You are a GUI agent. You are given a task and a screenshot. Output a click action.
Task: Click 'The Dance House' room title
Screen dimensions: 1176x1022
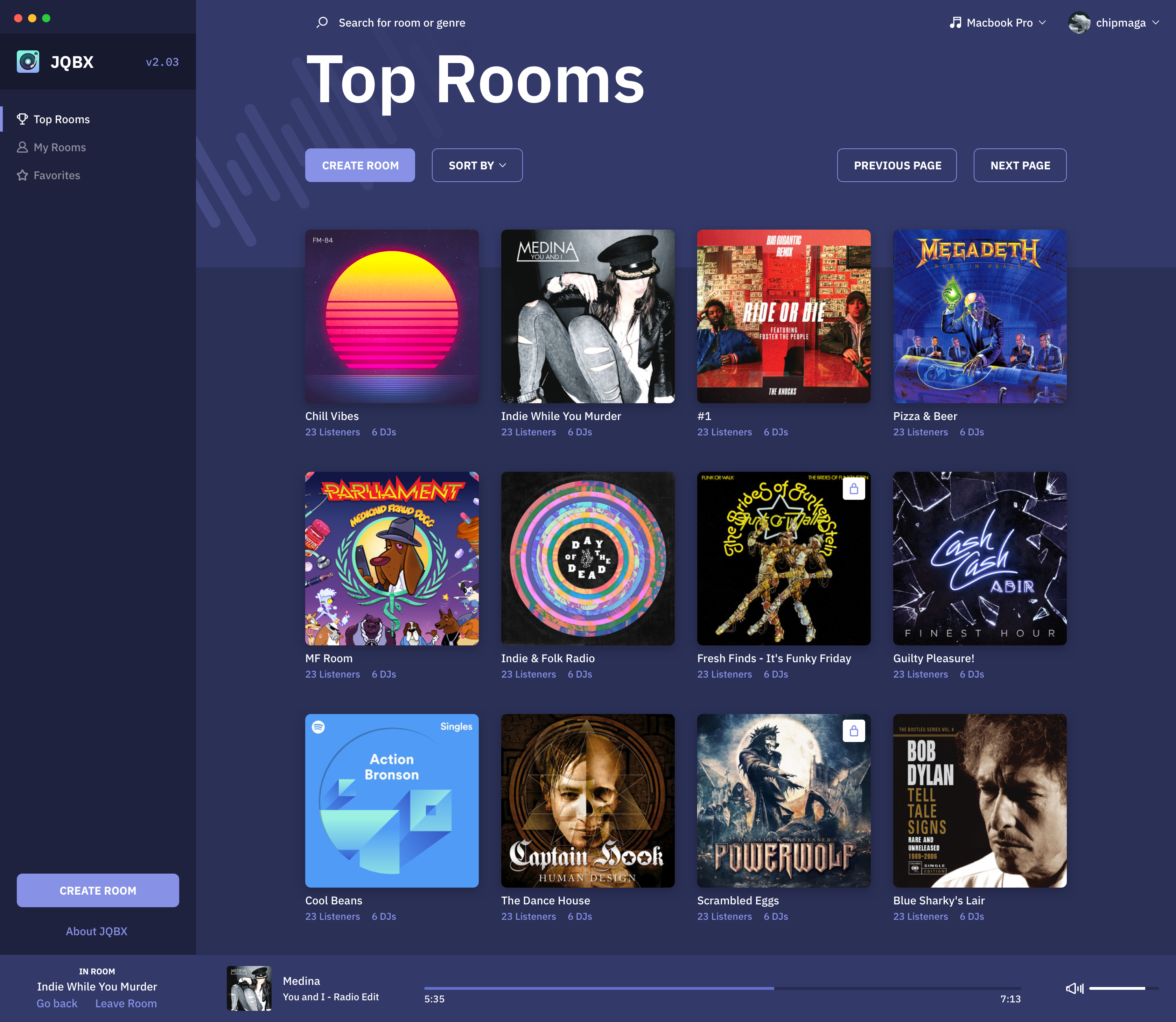(x=545, y=901)
